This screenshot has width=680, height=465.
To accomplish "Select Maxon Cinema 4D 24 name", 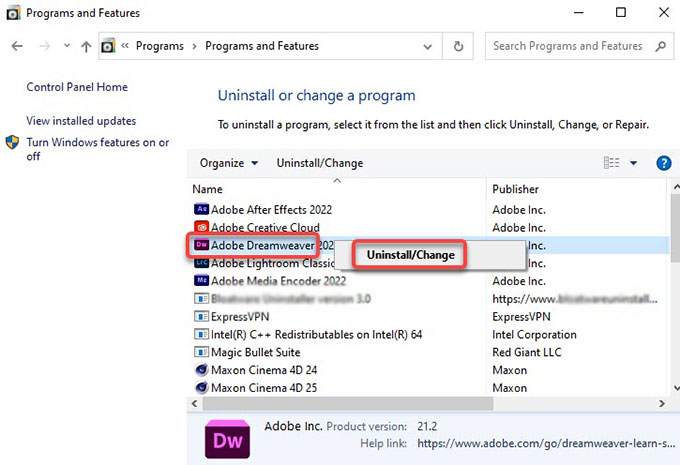I will tap(264, 370).
